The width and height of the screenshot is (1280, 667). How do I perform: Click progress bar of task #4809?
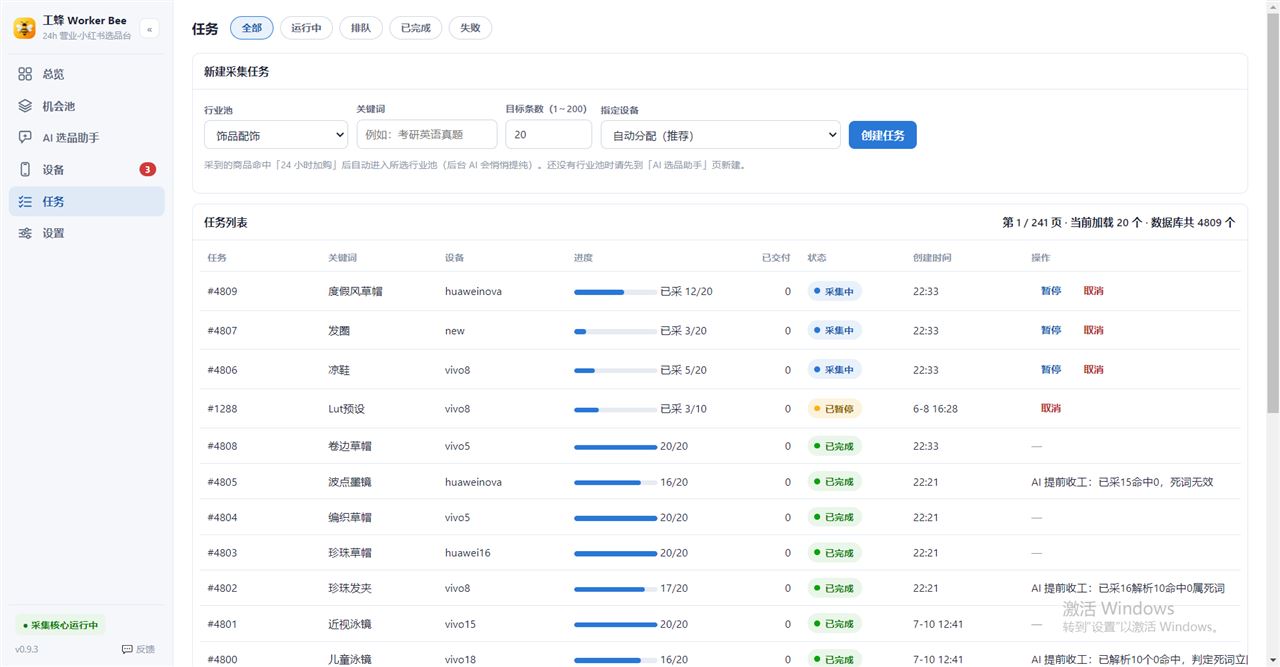tap(615, 292)
